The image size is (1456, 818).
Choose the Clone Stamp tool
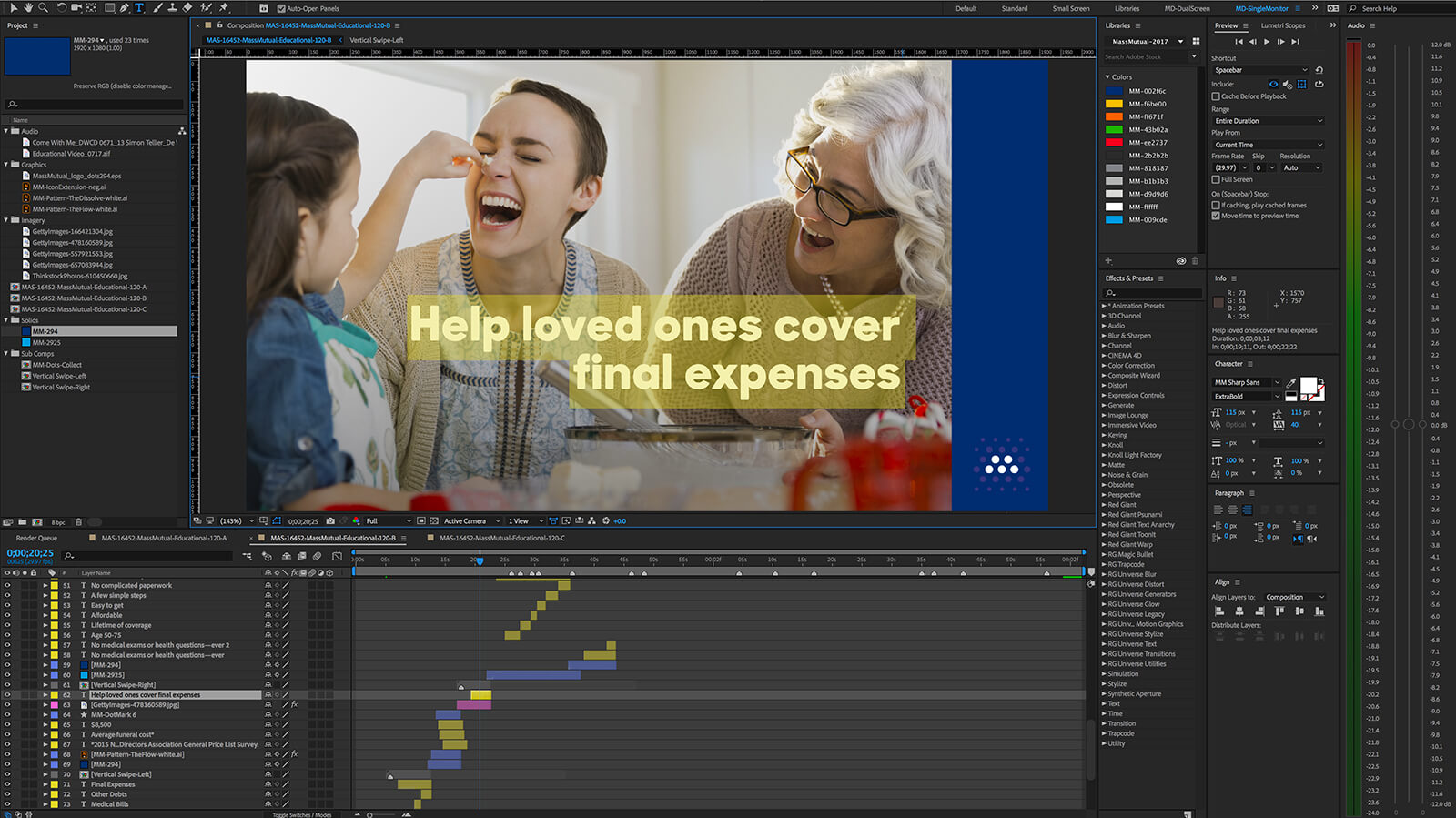coord(172,8)
